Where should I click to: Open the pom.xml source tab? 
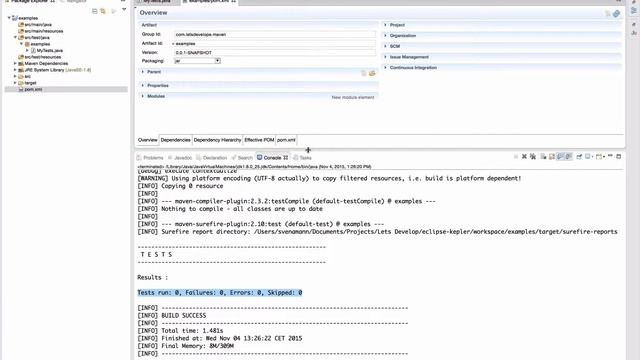point(286,140)
